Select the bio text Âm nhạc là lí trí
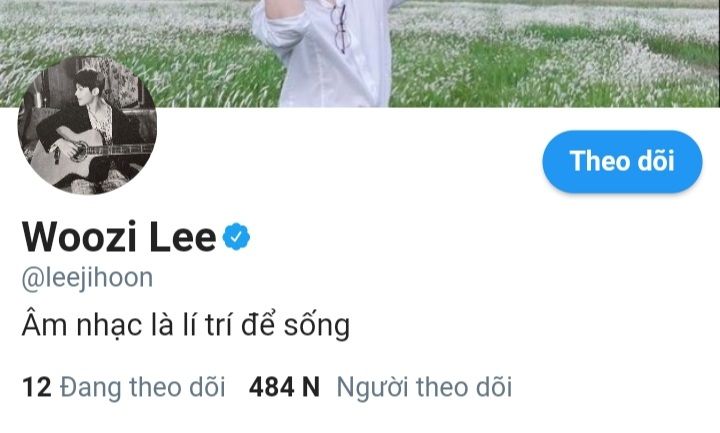The image size is (720, 433). [x=129, y=325]
